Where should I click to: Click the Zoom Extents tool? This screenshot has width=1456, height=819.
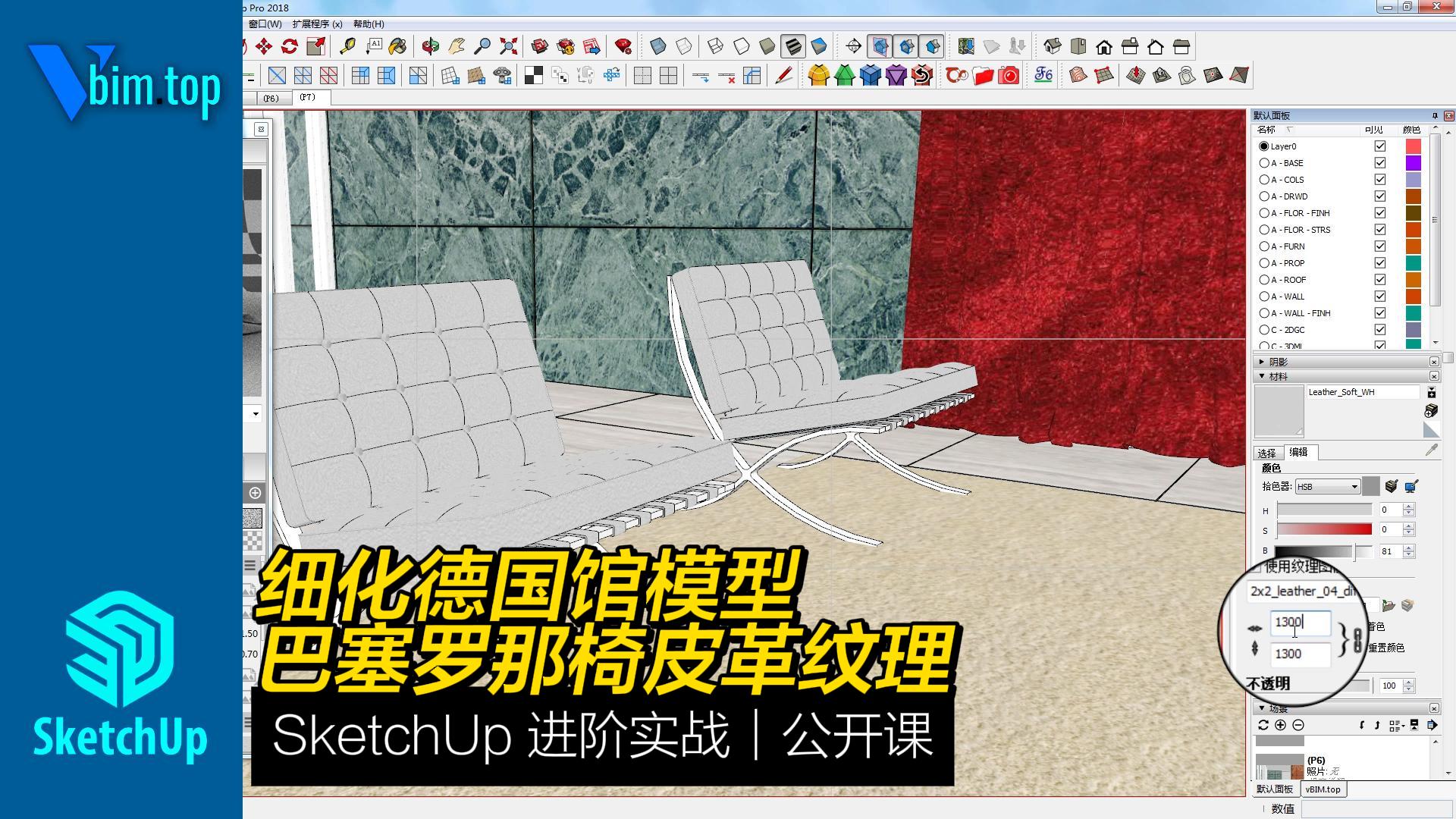pyautogui.click(x=509, y=46)
